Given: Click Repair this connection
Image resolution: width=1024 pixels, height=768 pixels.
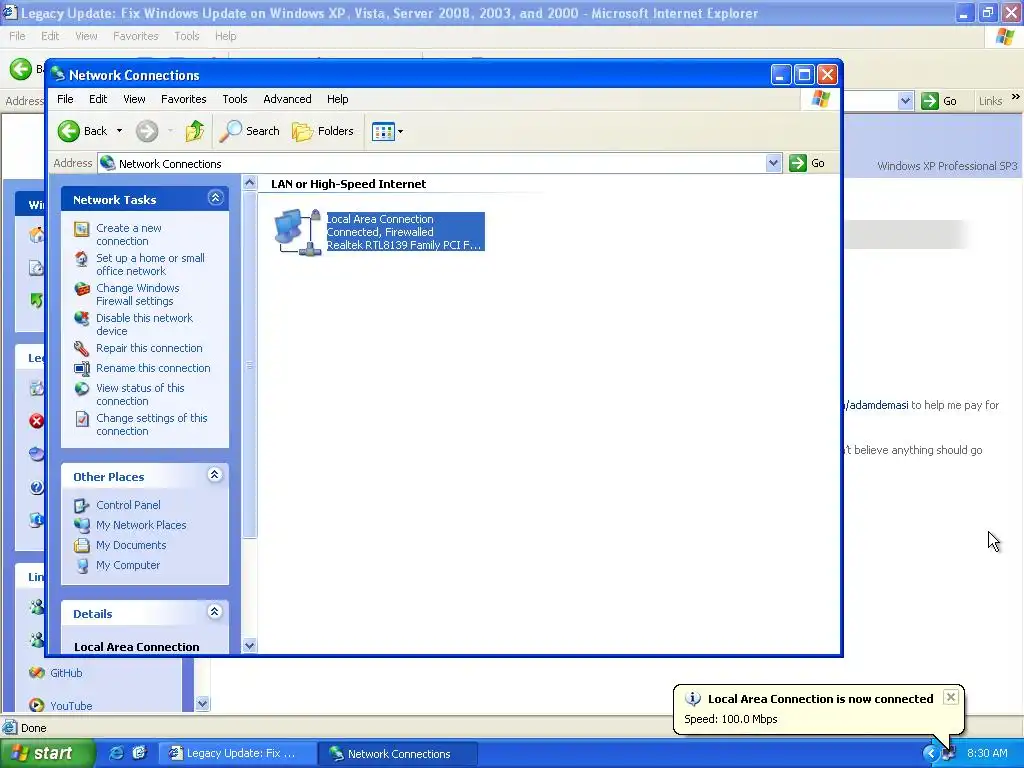Looking at the screenshot, I should pos(149,348).
